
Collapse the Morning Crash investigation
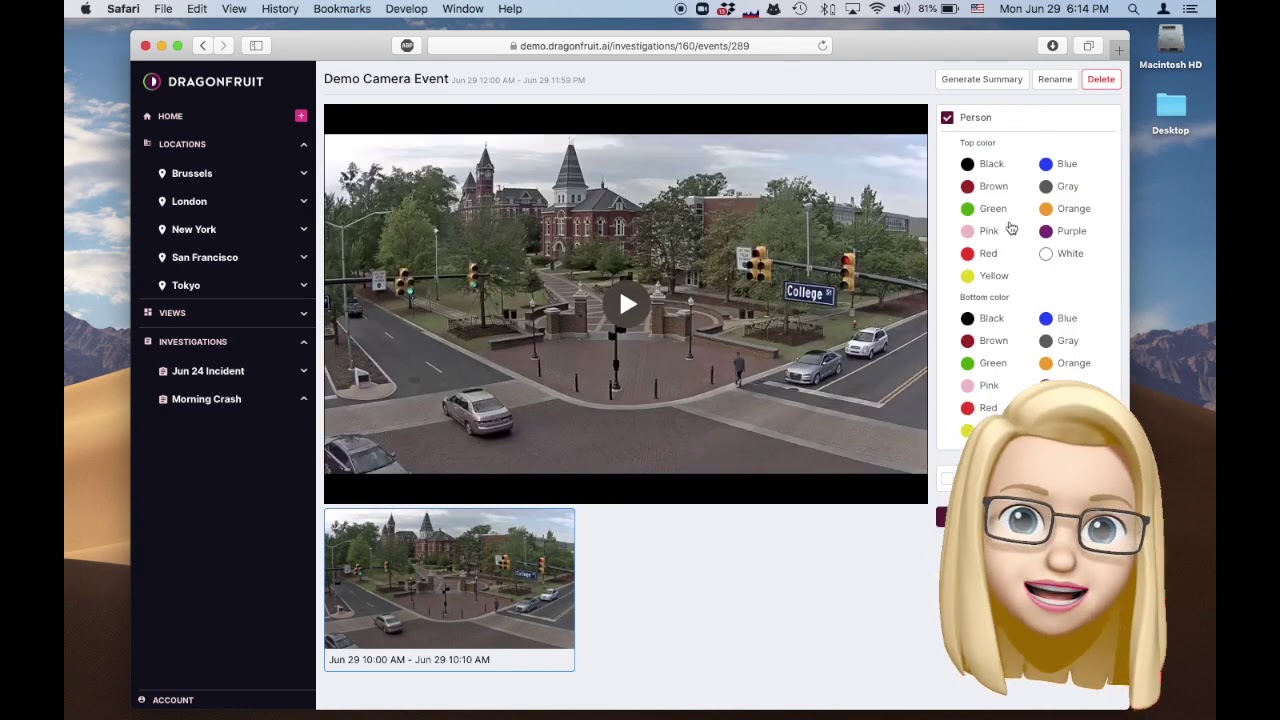303,399
